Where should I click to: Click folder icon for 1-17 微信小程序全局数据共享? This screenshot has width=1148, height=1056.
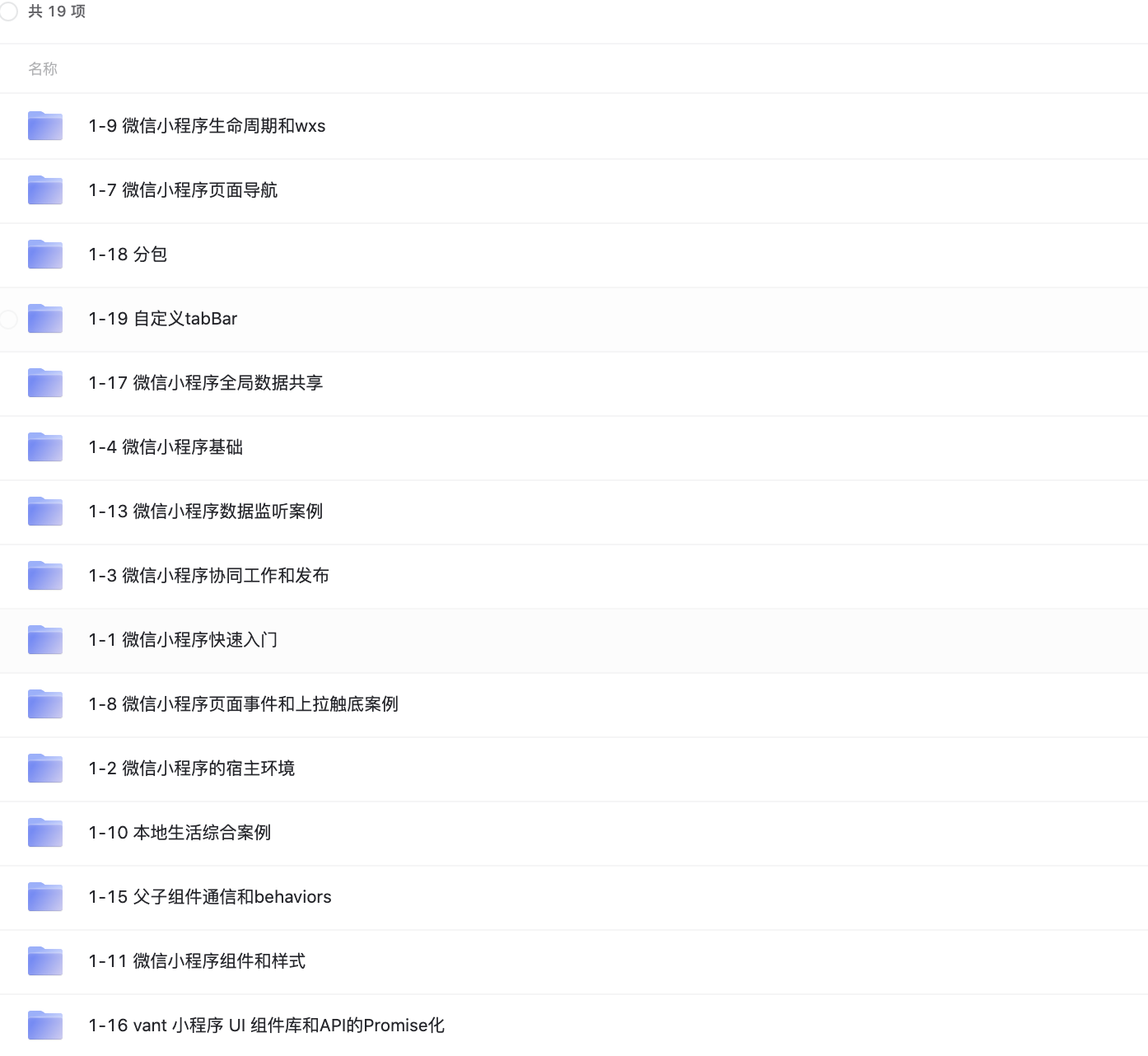tap(45, 383)
